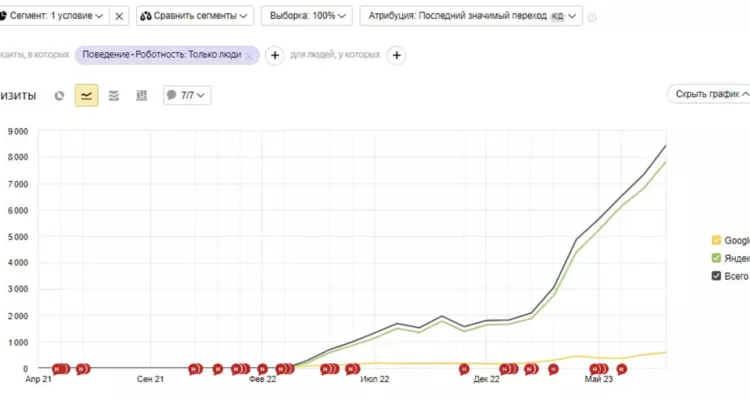Toggle the Google series checkbox
Viewport: 750px width, 400px height.
click(x=716, y=240)
